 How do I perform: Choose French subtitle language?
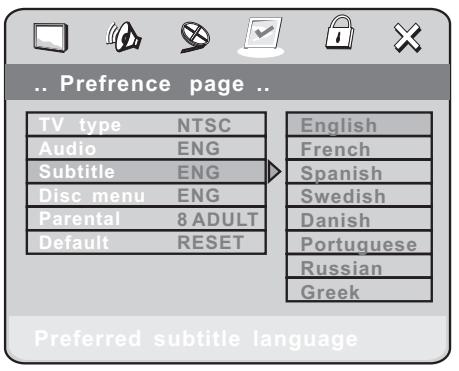point(359,148)
